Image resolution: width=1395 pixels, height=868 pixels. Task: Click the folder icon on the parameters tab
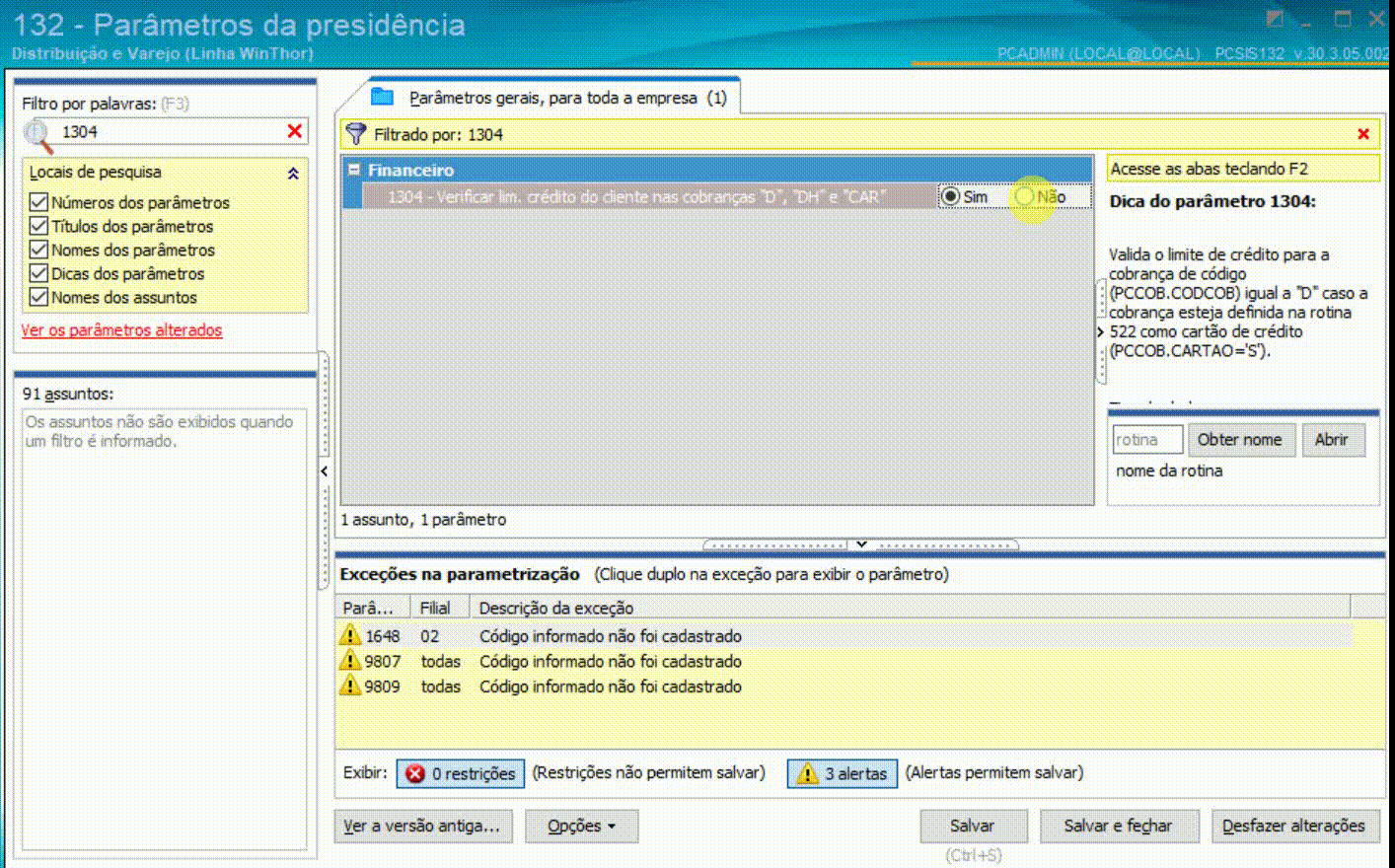click(x=381, y=97)
